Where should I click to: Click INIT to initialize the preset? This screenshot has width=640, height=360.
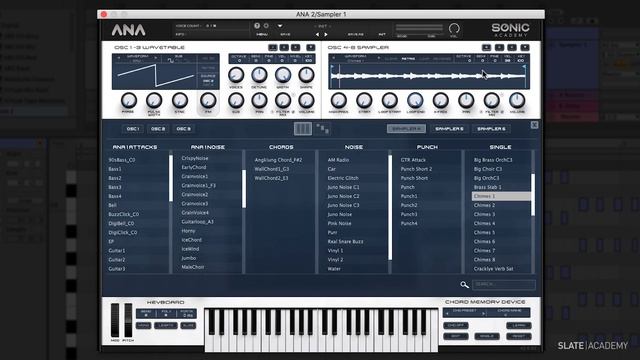click(x=382, y=35)
